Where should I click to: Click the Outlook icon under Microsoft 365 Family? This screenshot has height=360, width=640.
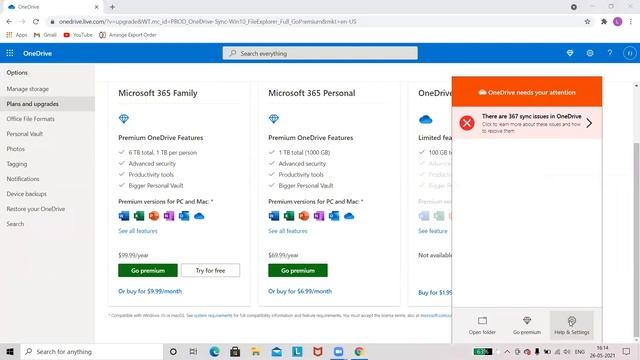(x=184, y=216)
